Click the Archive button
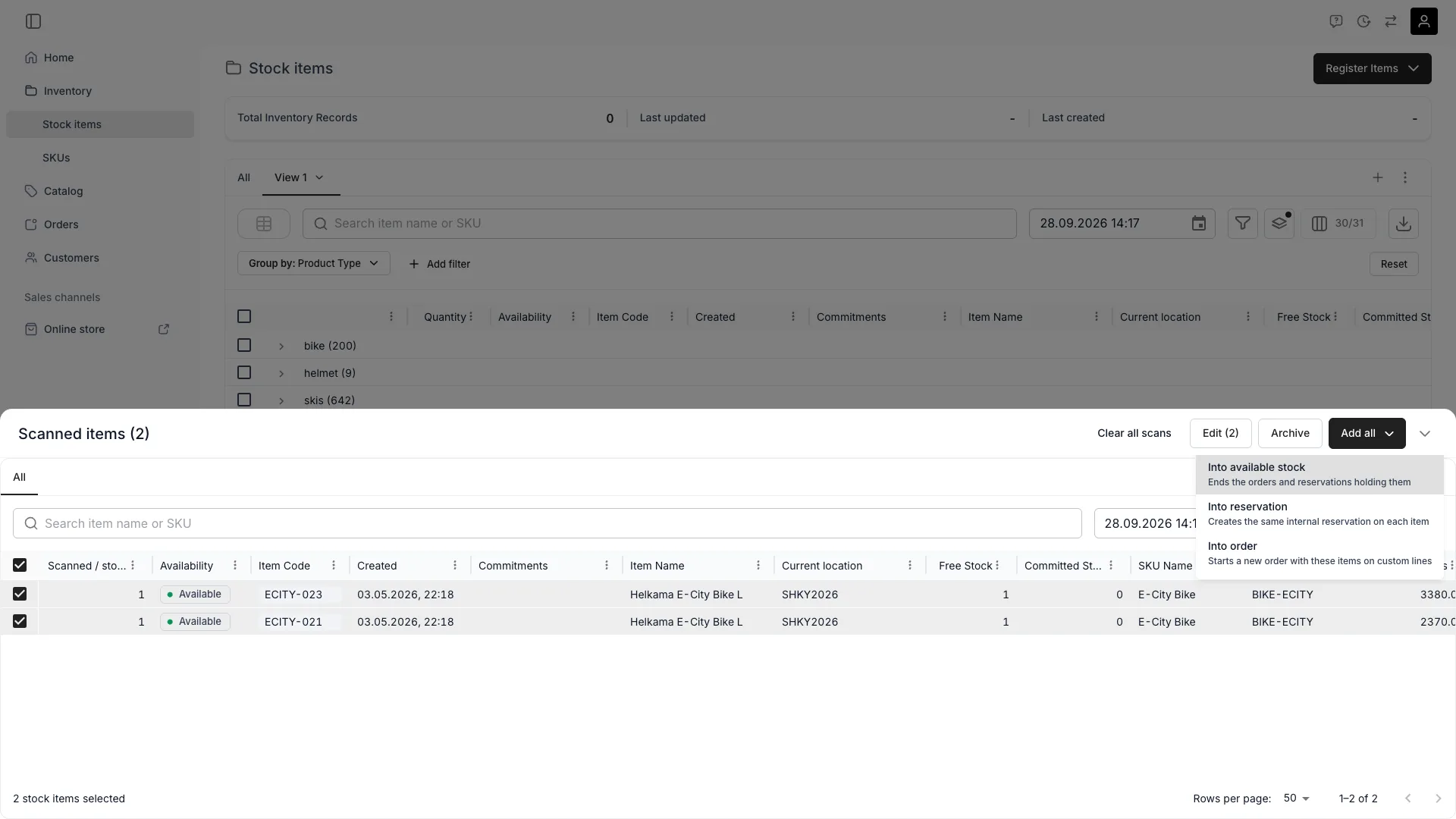 pyautogui.click(x=1290, y=434)
